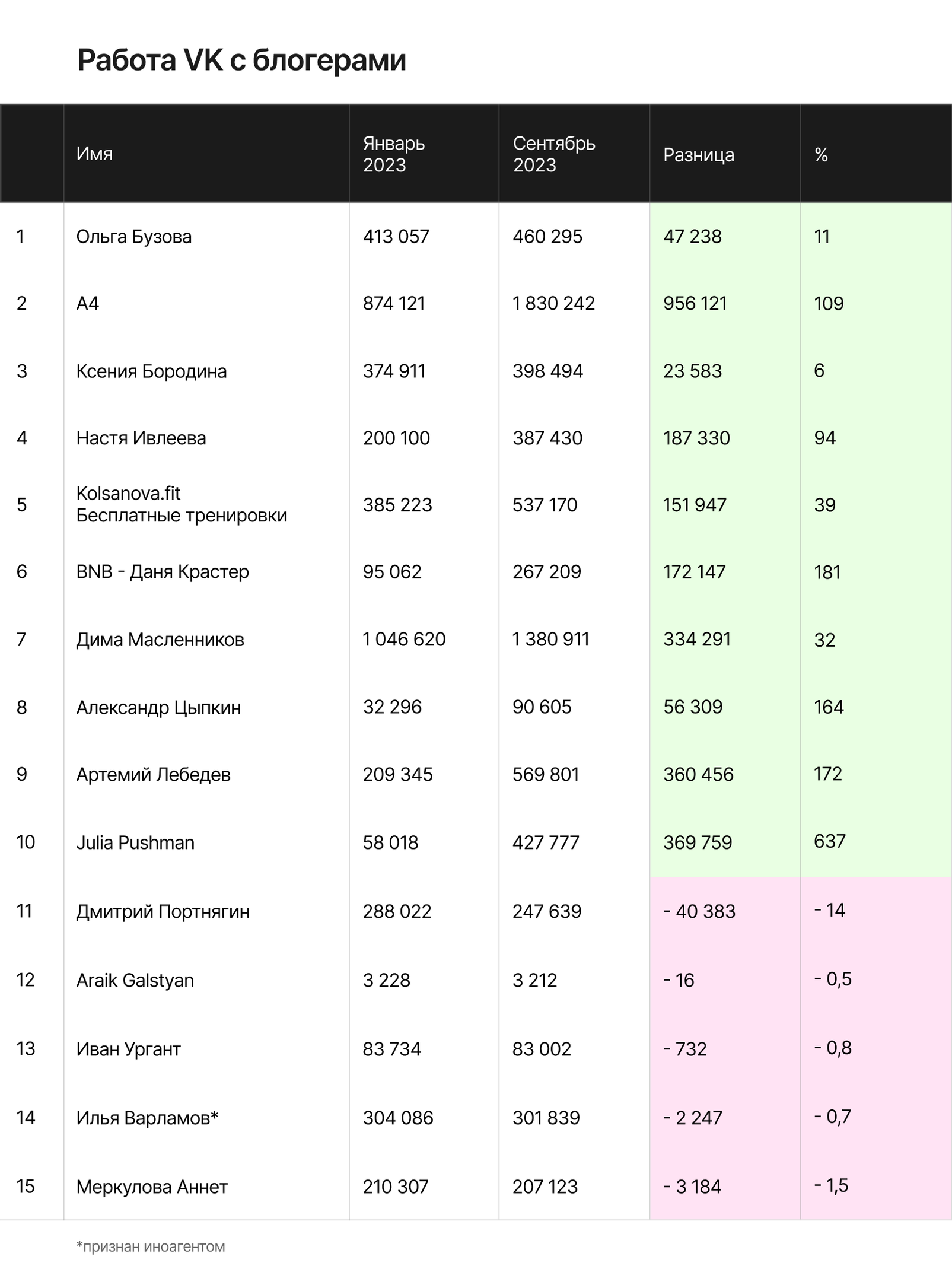Click the "Имя" column header

click(94, 154)
